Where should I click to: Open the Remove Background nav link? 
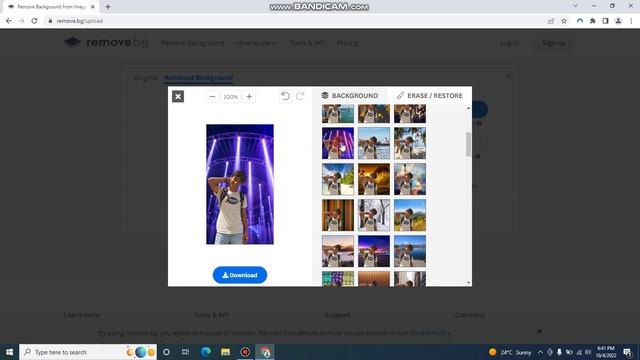pos(192,43)
